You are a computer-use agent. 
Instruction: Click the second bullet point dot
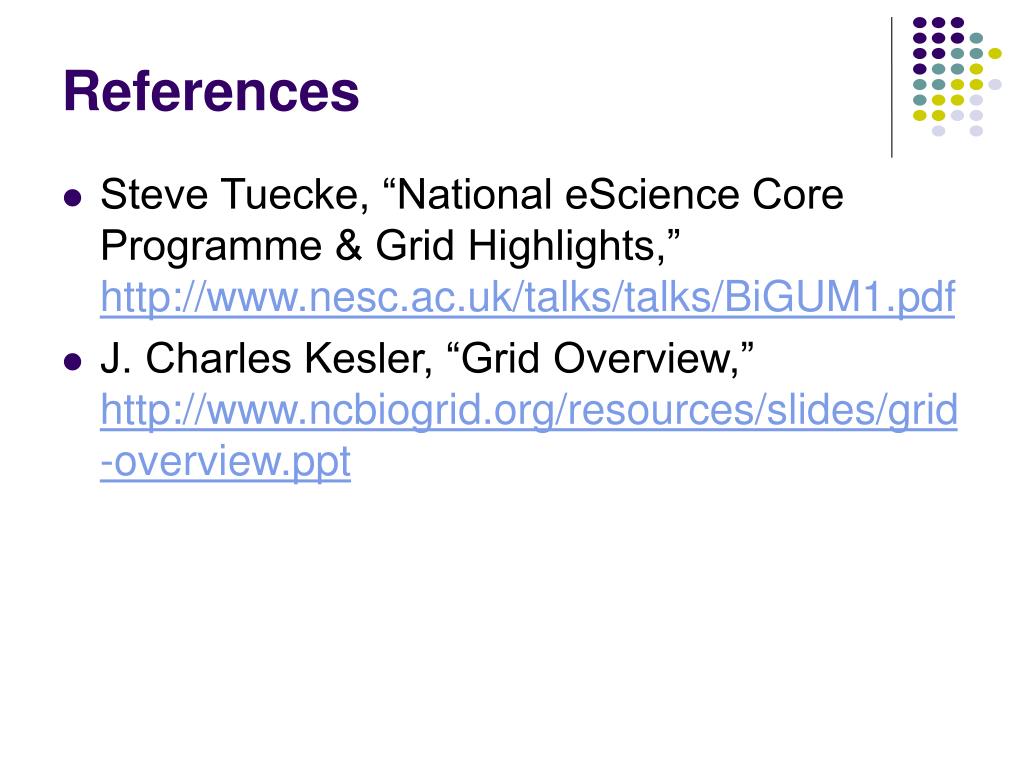click(x=73, y=361)
